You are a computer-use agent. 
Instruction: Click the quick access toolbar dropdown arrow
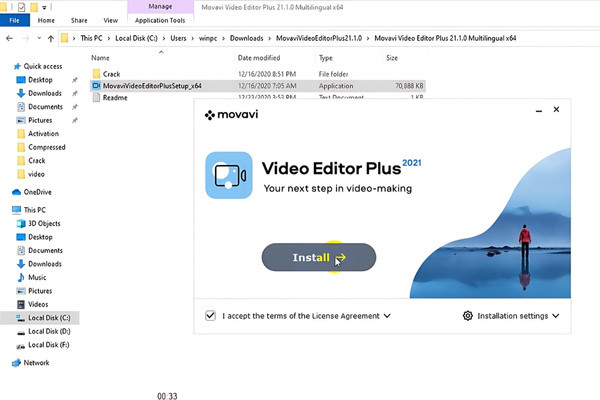(44, 7)
